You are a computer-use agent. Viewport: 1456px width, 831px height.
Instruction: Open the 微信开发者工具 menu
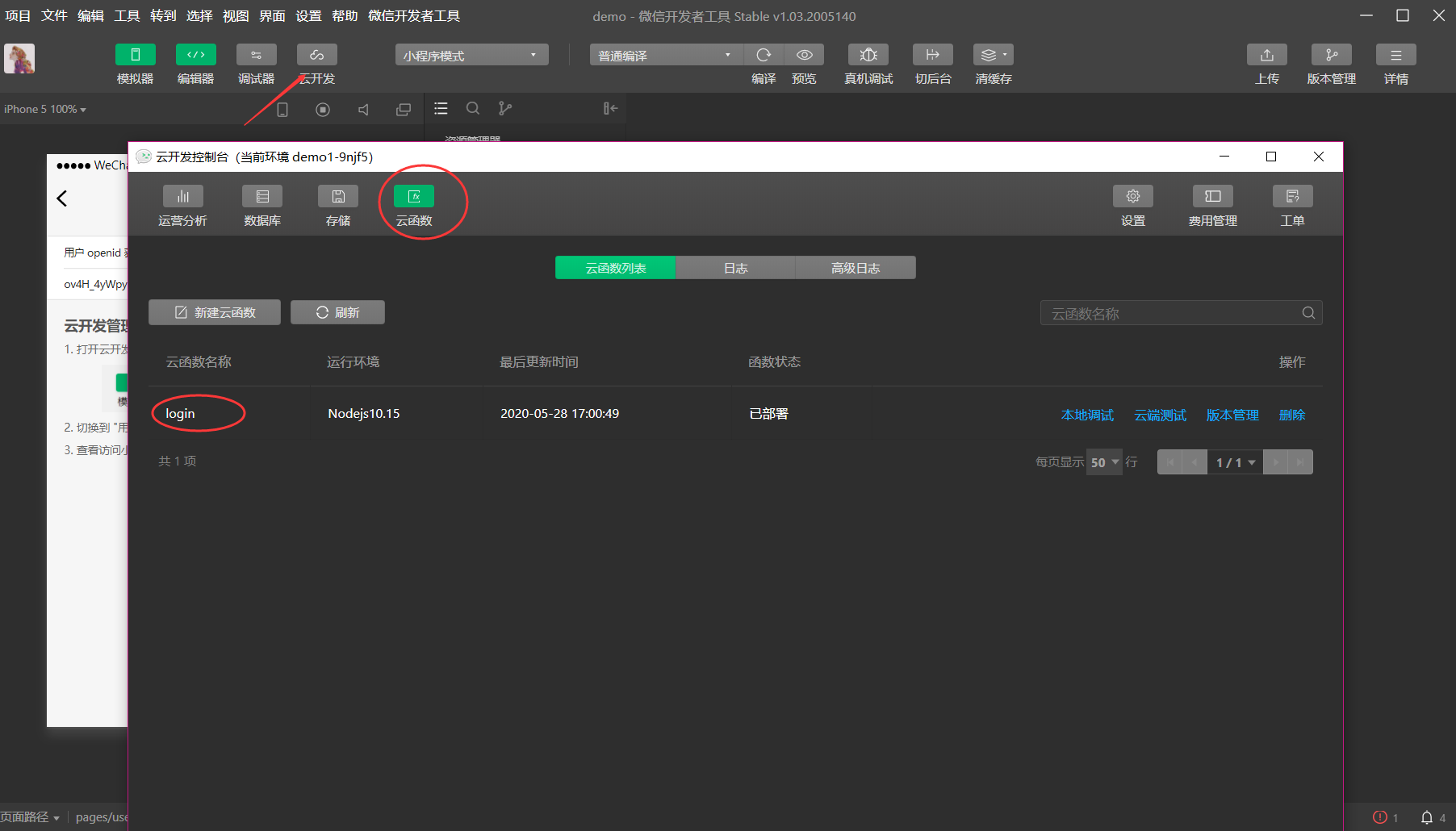[414, 16]
